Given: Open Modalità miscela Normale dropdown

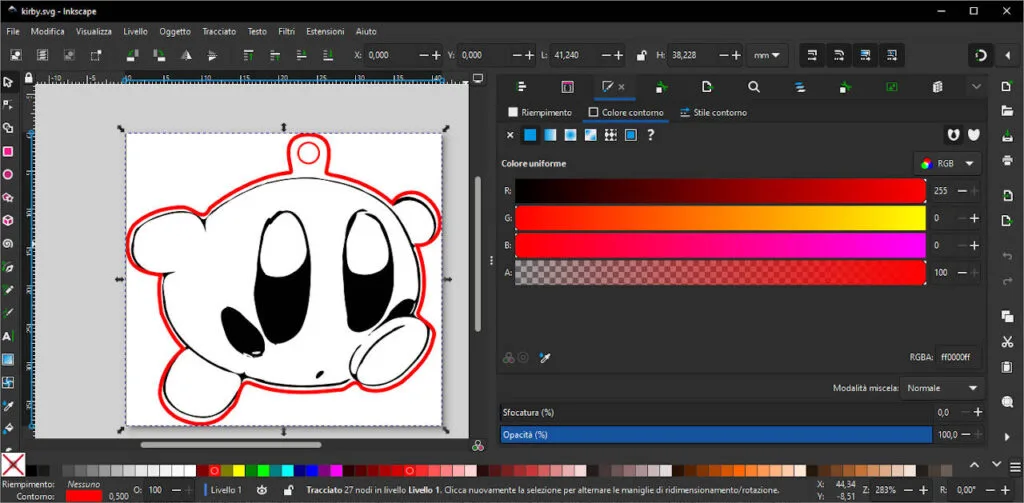Looking at the screenshot, I should click(x=942, y=388).
